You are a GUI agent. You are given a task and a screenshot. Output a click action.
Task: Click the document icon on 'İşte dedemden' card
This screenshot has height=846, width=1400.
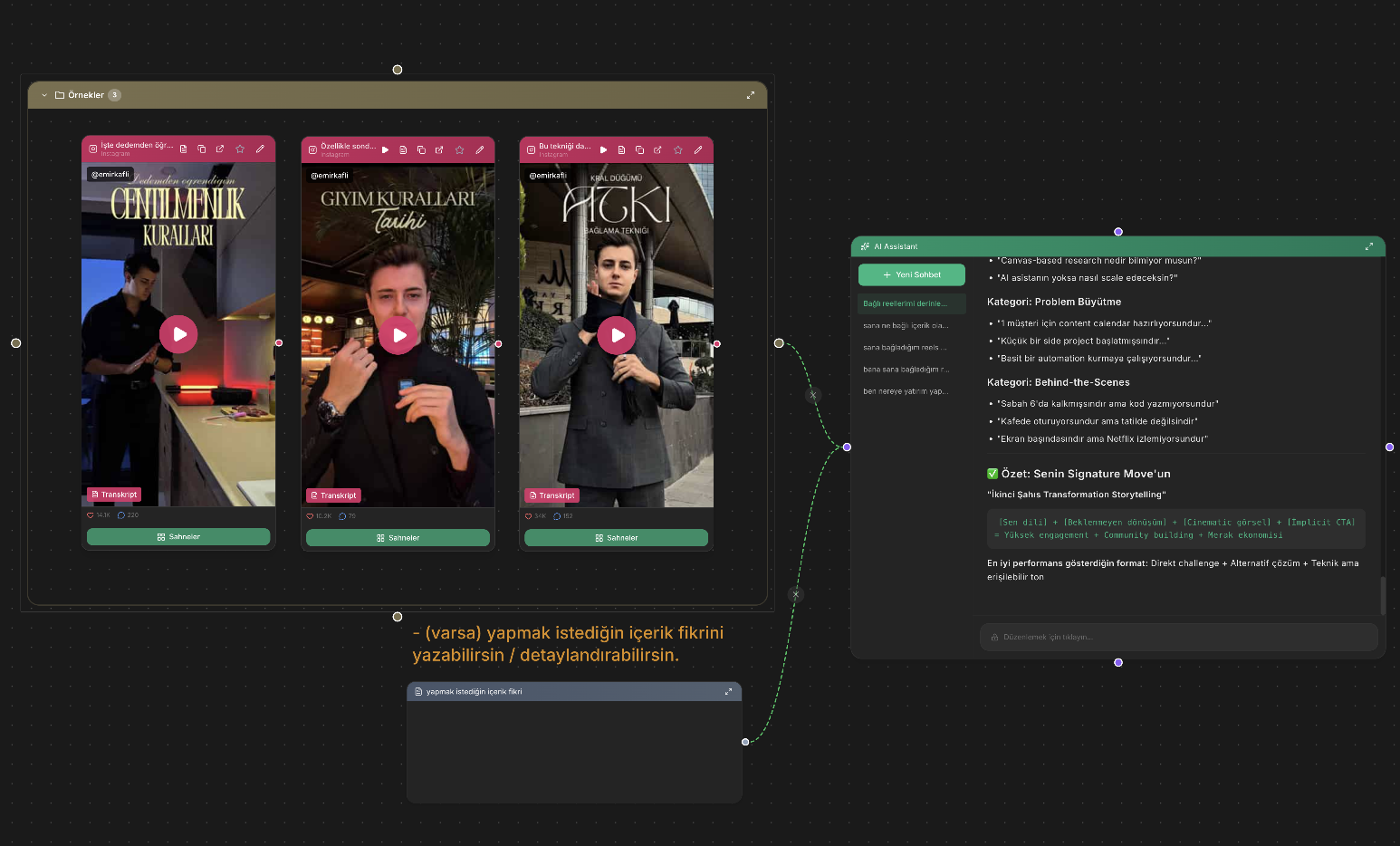(184, 149)
